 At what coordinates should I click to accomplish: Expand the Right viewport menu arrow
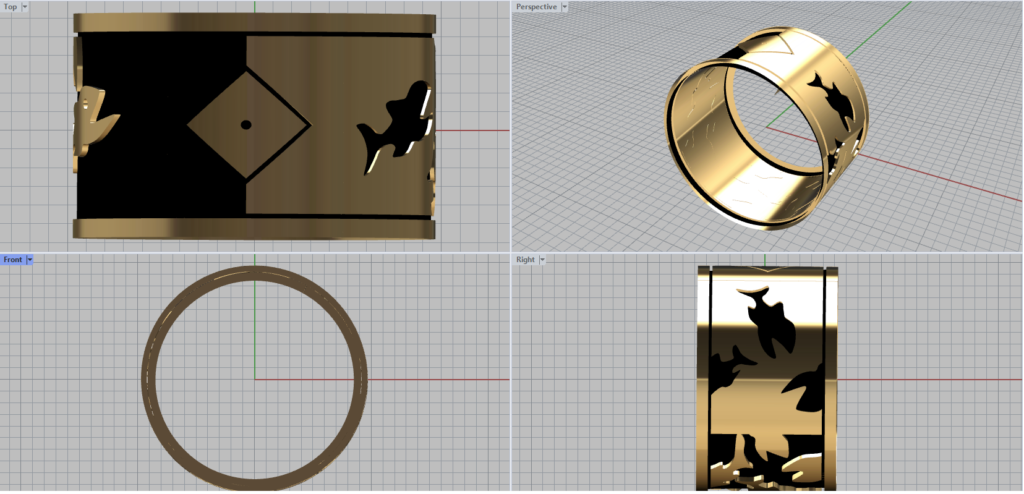[x=542, y=260]
